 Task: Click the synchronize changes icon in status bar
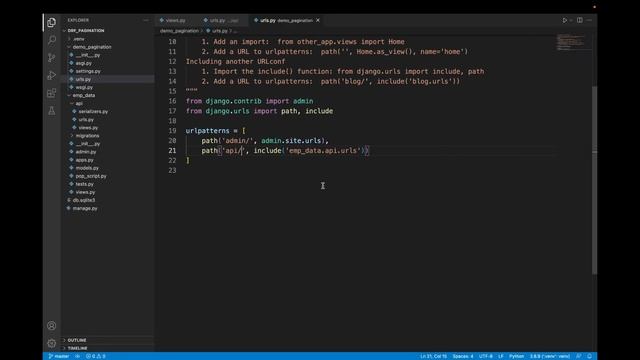(x=78, y=356)
